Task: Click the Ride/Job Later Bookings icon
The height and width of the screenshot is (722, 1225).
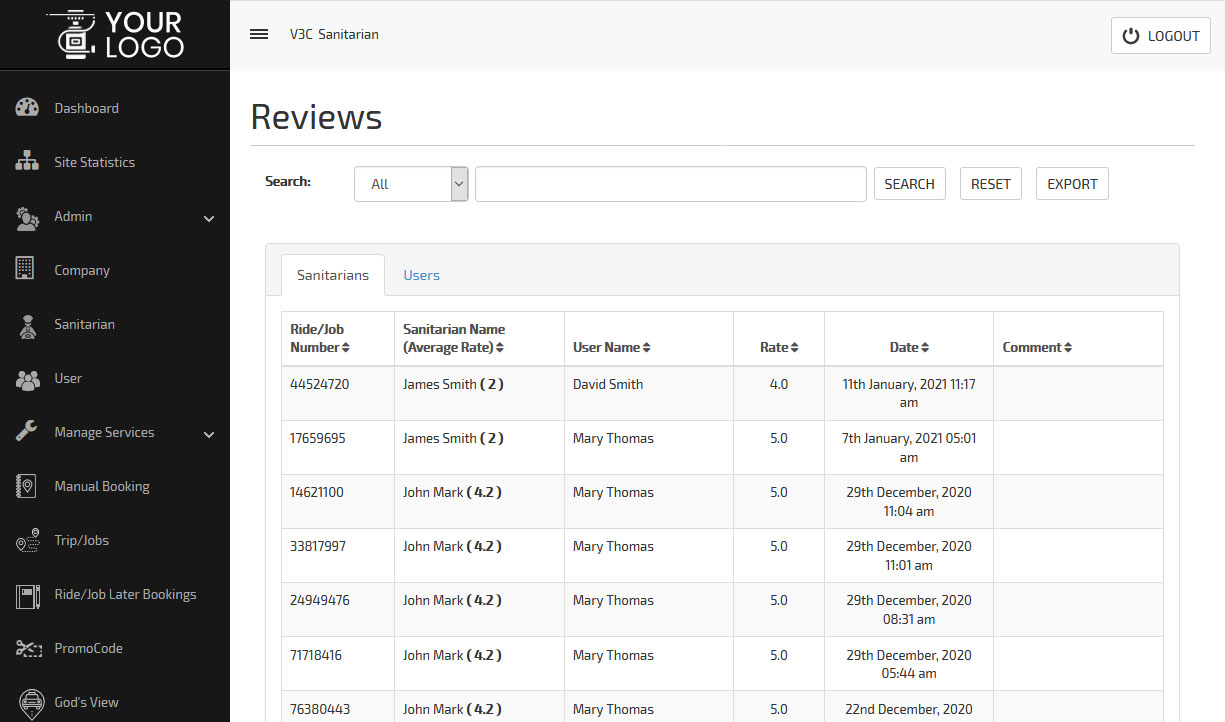Action: [x=27, y=595]
